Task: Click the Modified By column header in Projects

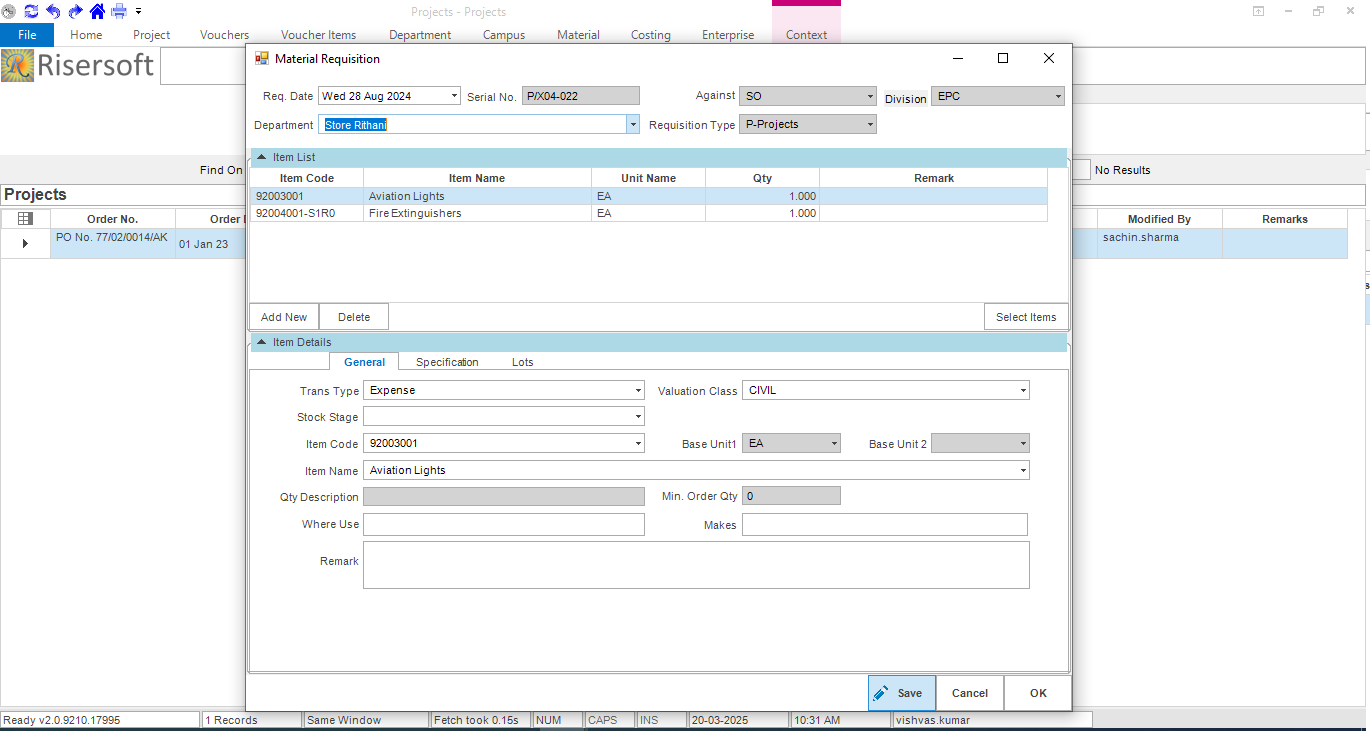Action: click(x=1159, y=219)
